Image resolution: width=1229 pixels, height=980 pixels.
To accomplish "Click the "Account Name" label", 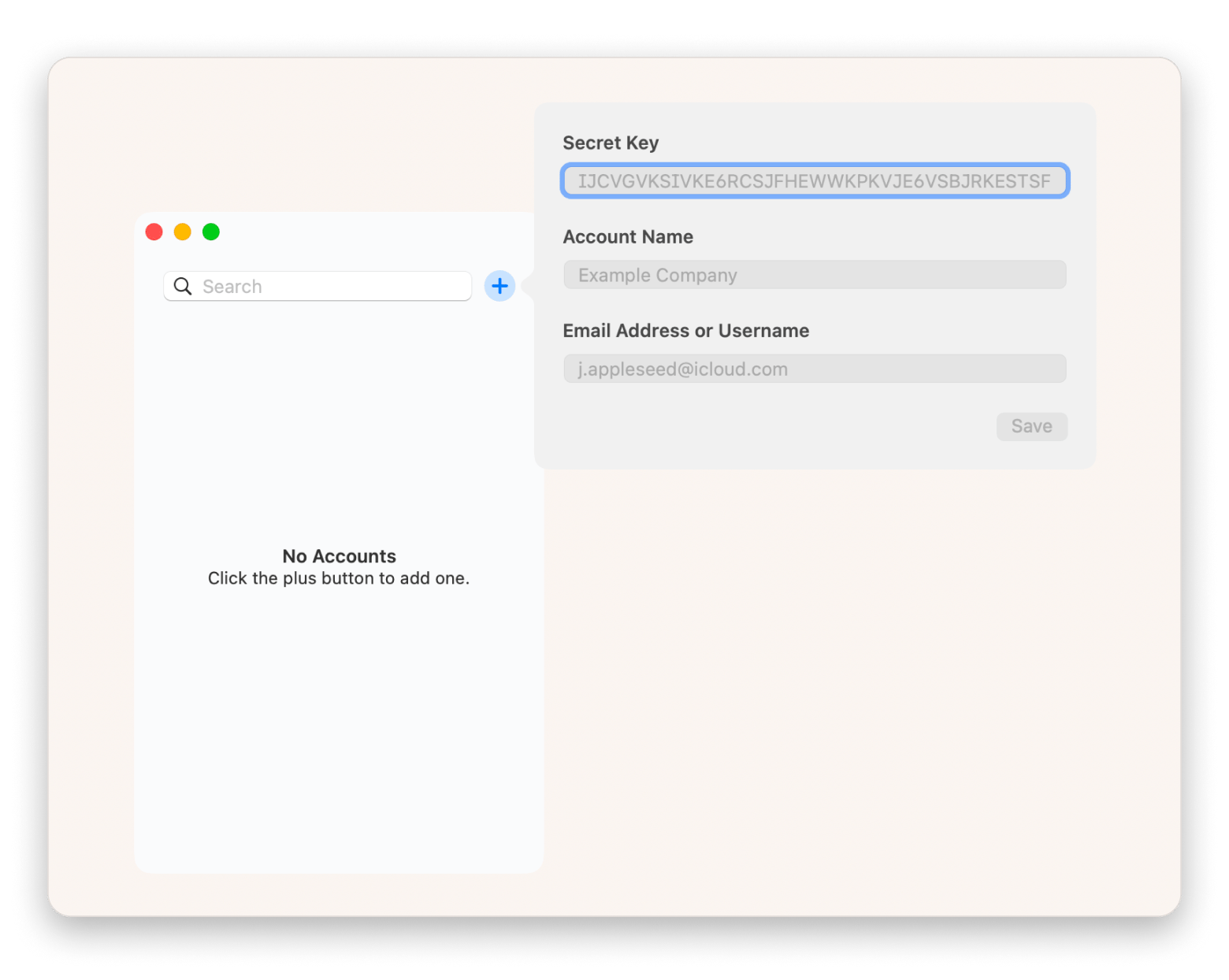I will click(x=628, y=237).
